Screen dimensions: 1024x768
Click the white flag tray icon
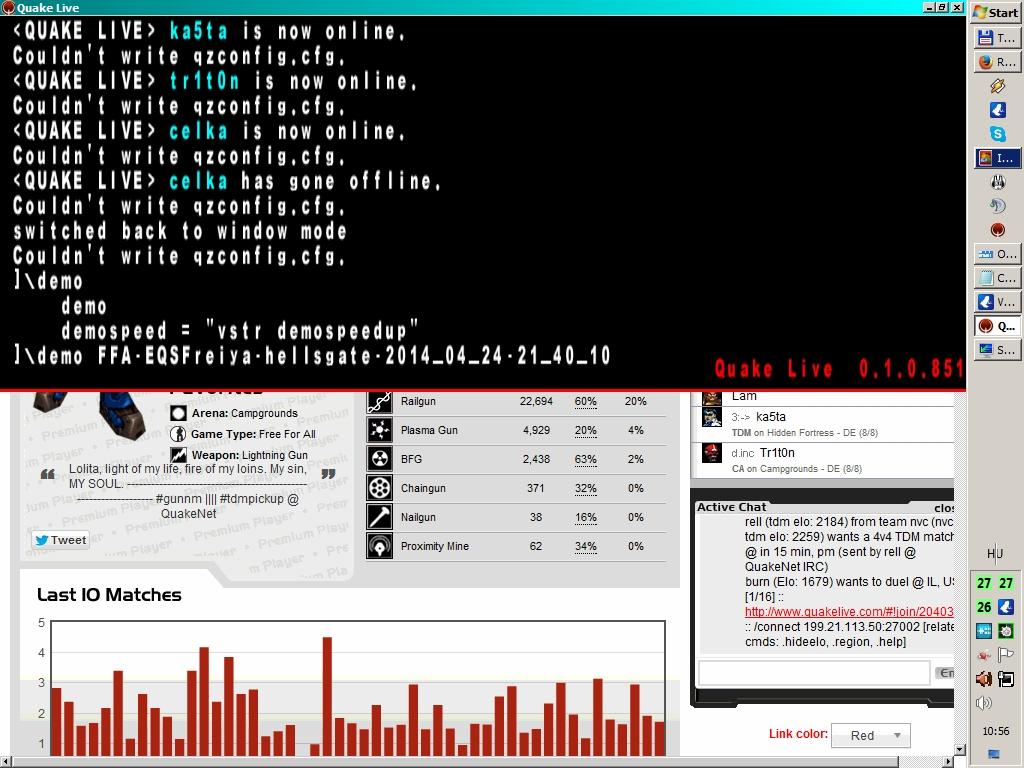pyautogui.click(x=1006, y=655)
